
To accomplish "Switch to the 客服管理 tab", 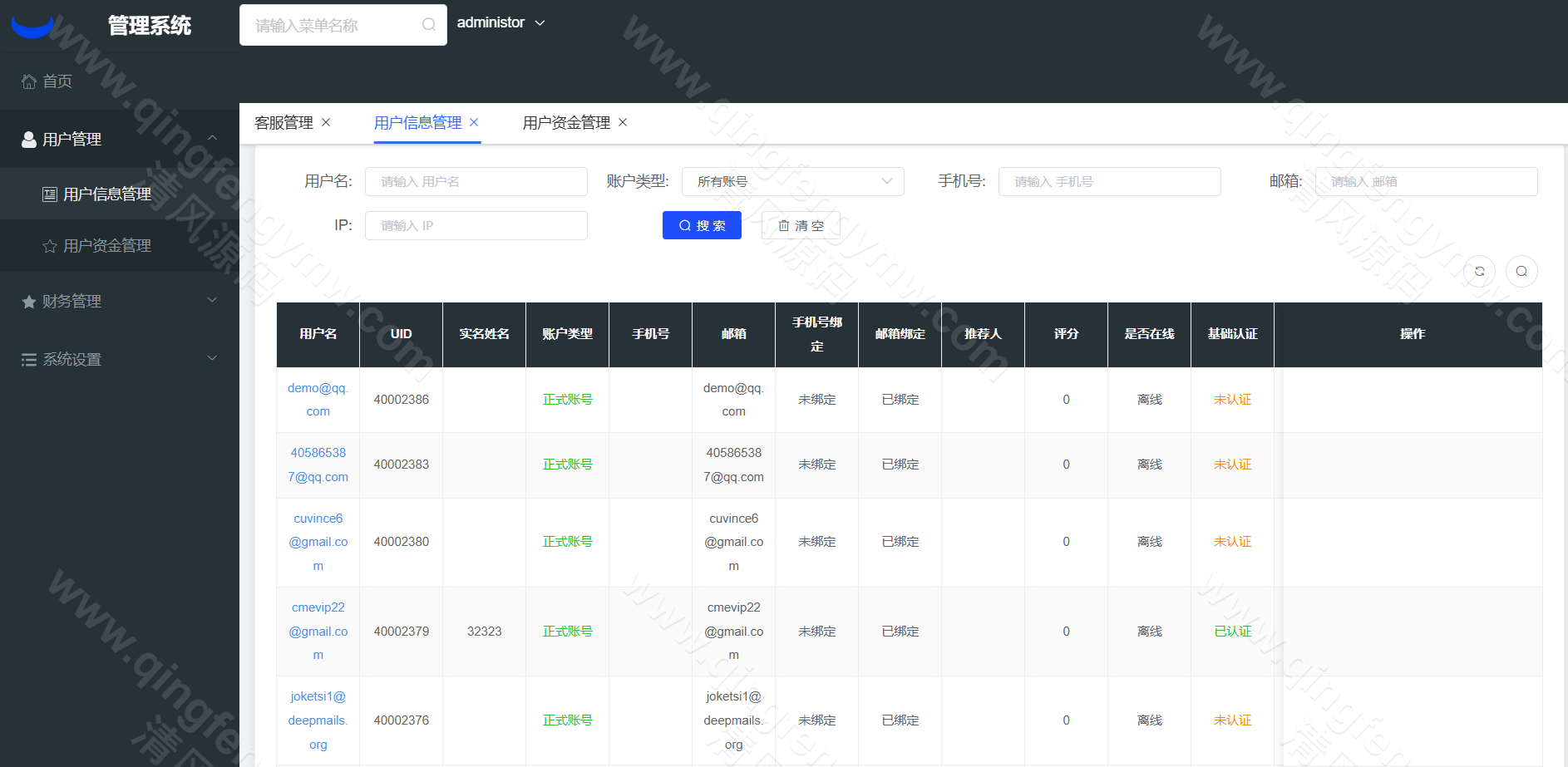I will click(x=284, y=123).
